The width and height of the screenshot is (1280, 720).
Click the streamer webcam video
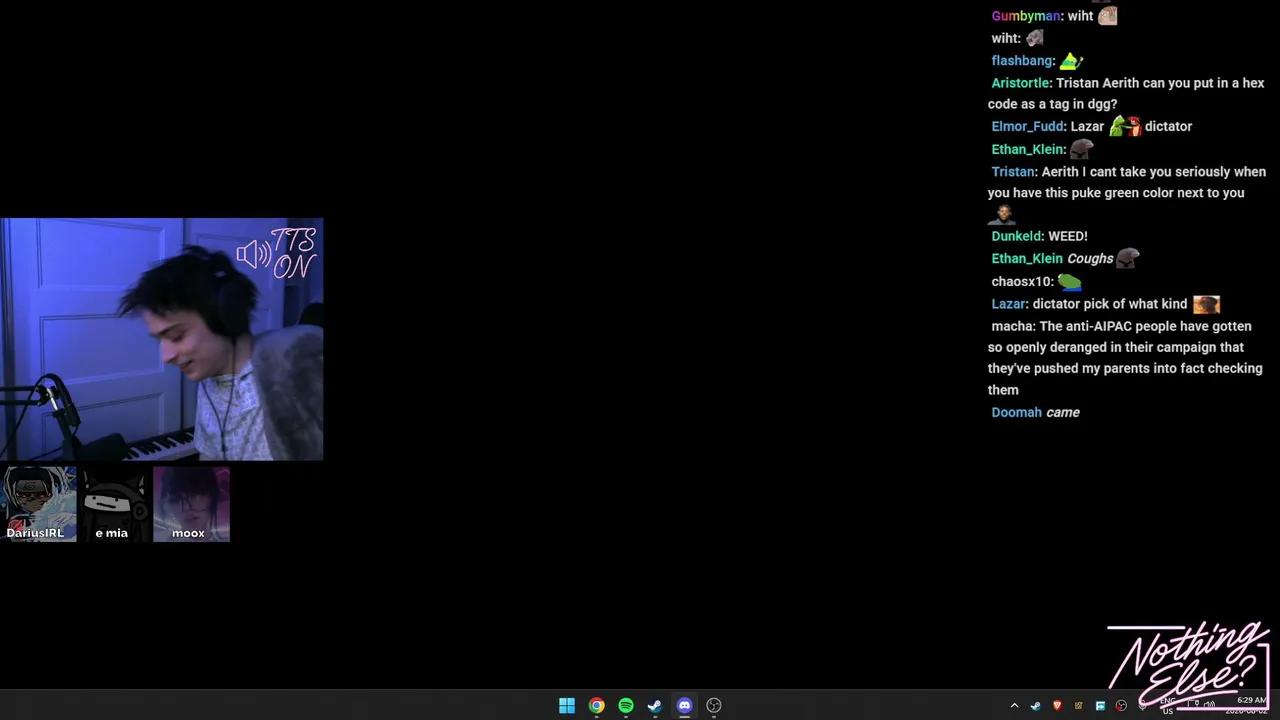161,339
